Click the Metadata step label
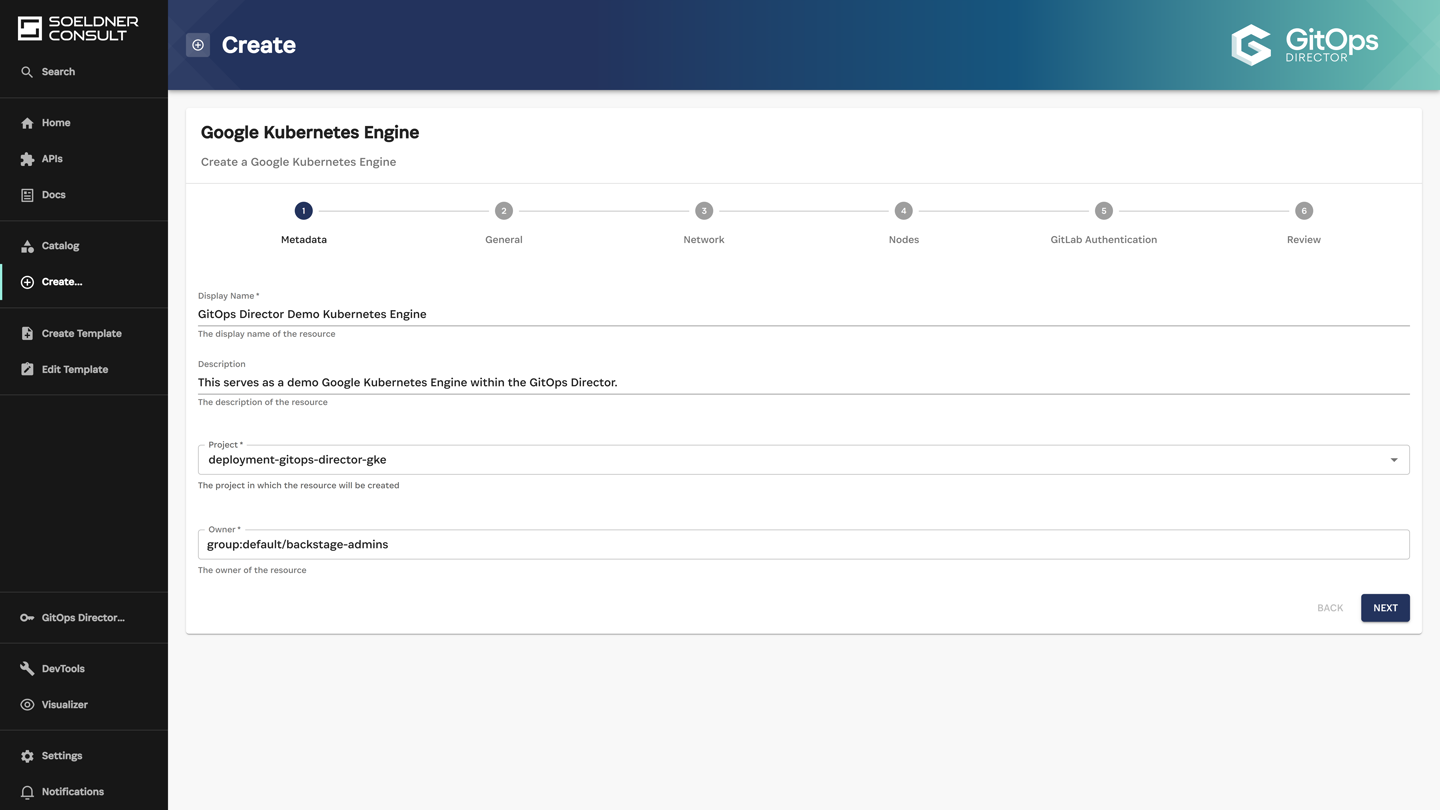The width and height of the screenshot is (1440, 810). coord(304,240)
